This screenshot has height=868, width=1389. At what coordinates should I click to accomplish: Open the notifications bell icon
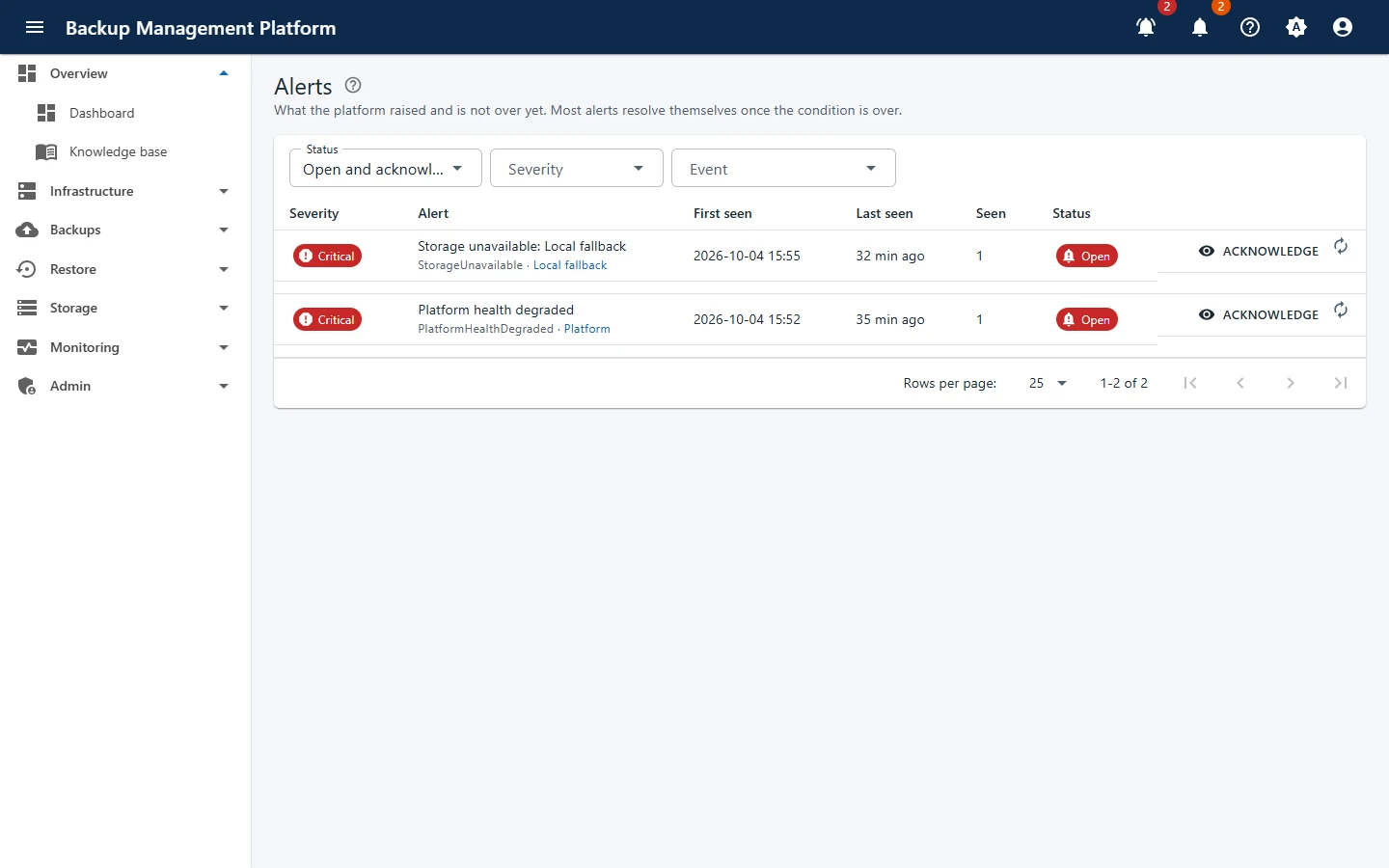[x=1200, y=27]
